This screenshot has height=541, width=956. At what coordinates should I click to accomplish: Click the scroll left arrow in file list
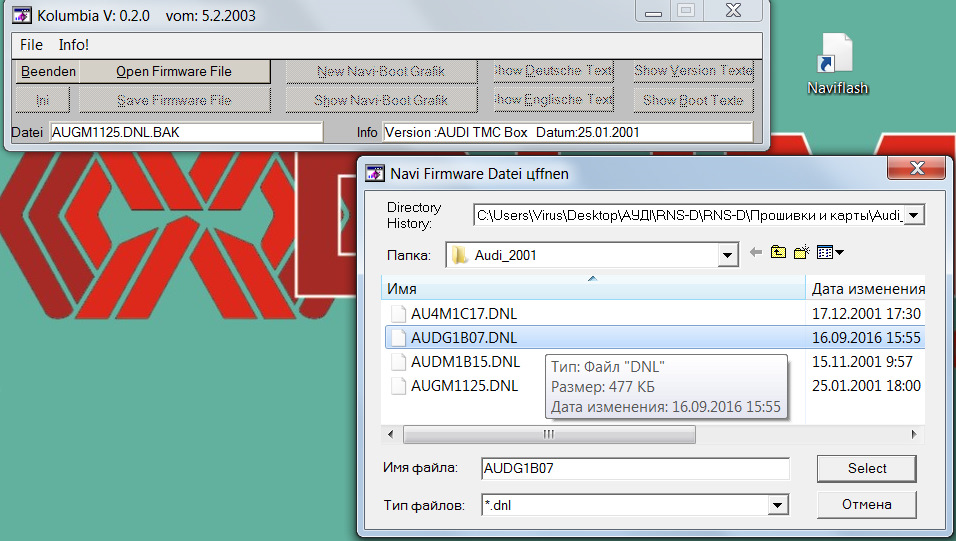pos(391,434)
